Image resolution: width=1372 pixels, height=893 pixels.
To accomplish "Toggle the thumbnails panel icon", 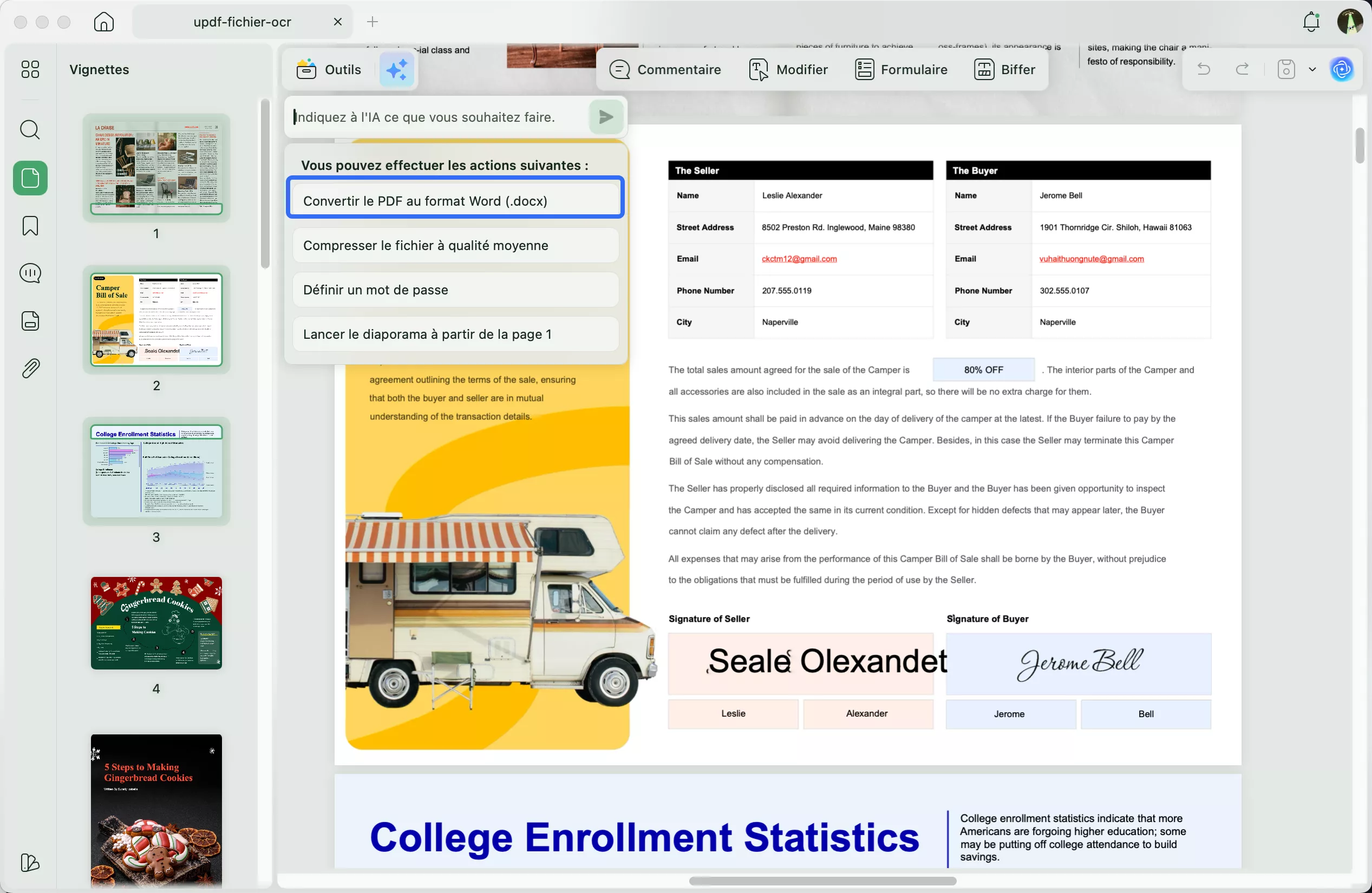I will point(30,178).
